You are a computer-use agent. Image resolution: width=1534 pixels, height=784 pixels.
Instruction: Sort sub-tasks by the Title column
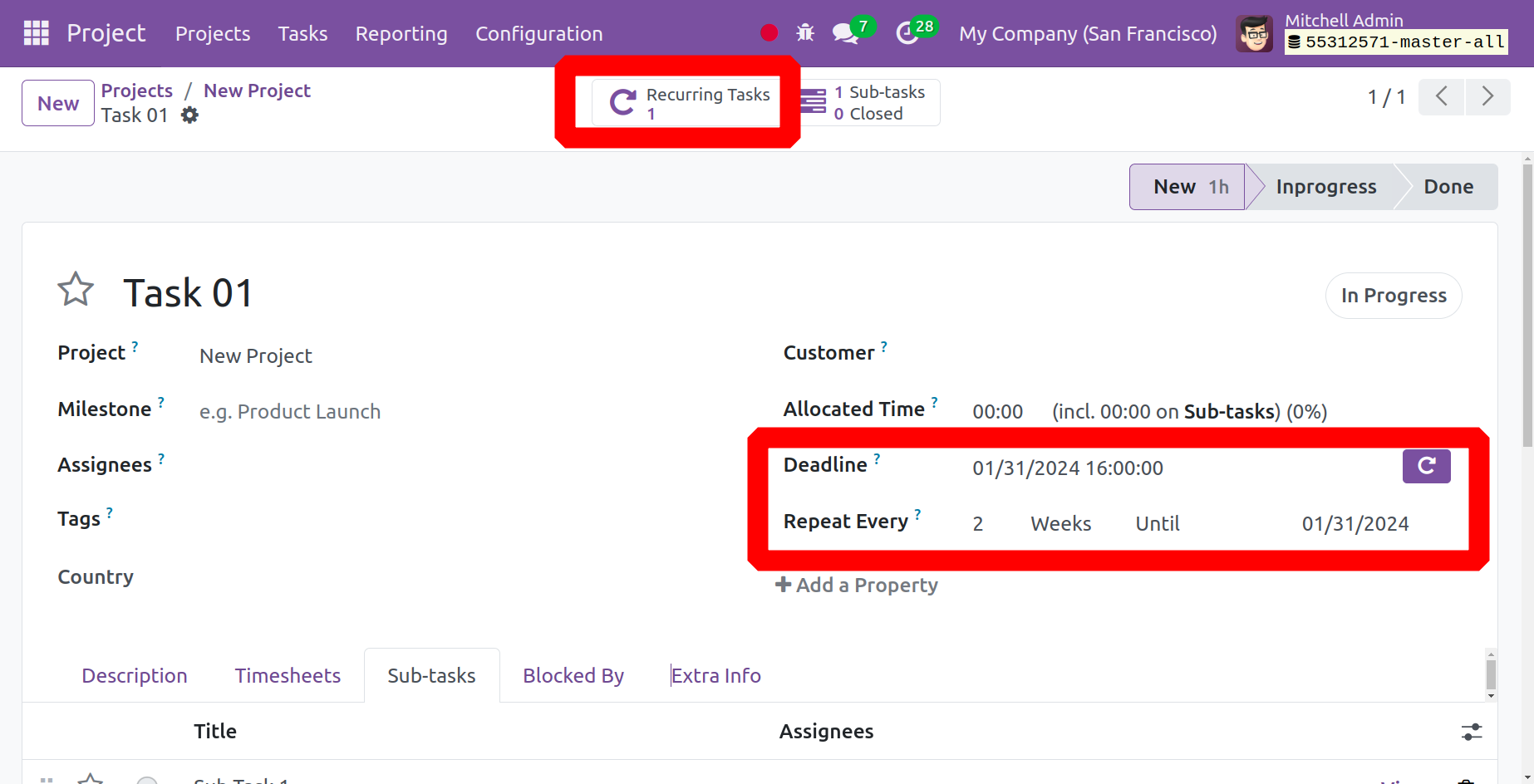click(215, 732)
